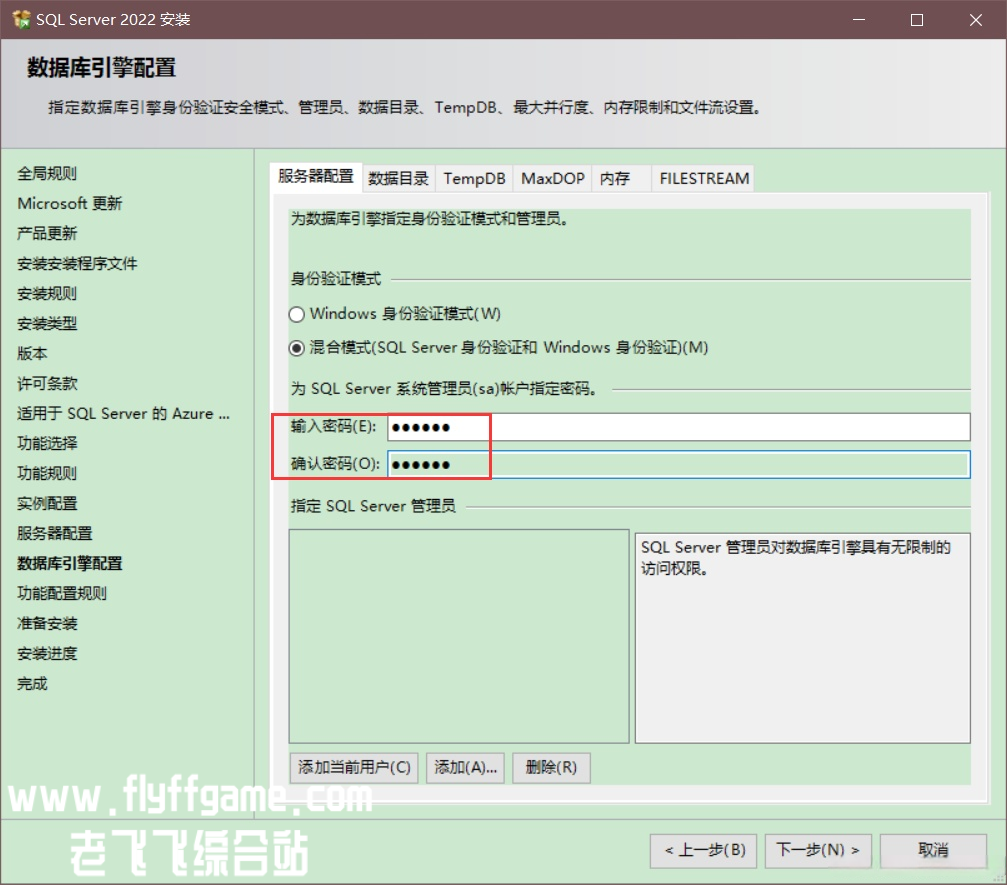Click 添加当前用户(C) button
1007x885 pixels.
tap(354, 767)
